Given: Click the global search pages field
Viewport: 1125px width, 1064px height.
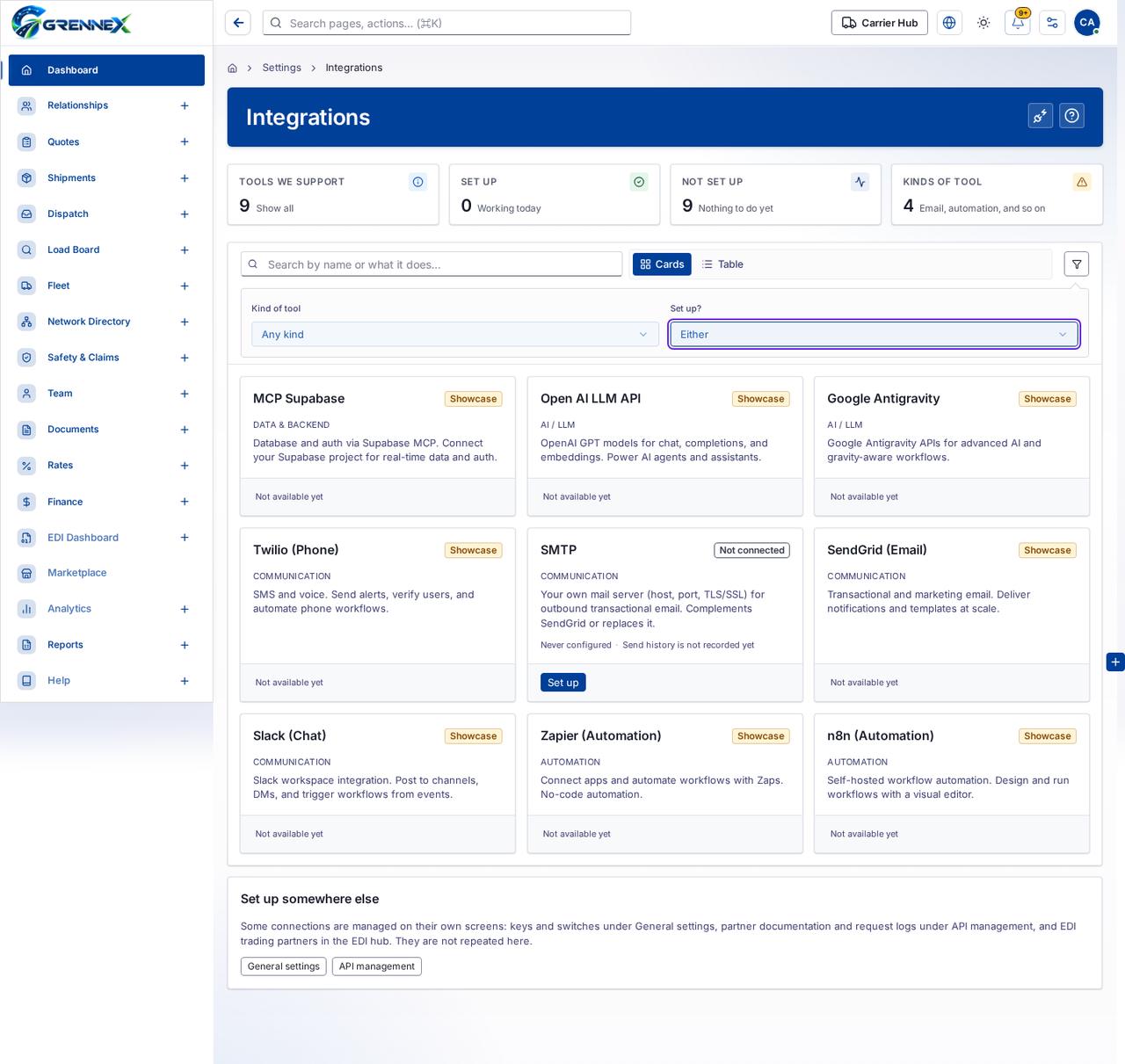Looking at the screenshot, I should tap(446, 23).
